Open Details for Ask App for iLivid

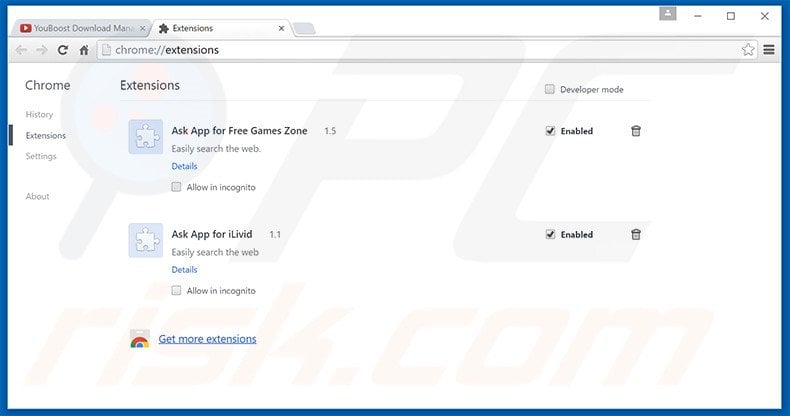point(184,269)
